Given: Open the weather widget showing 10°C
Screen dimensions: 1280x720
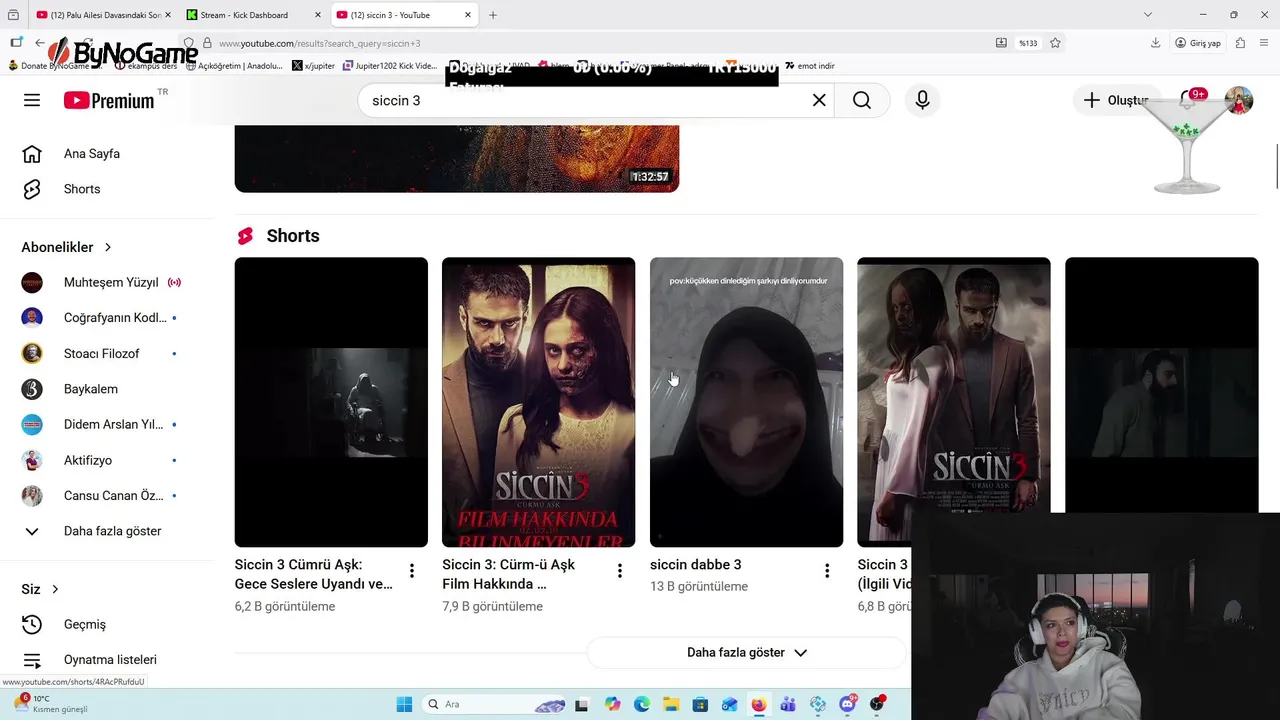Looking at the screenshot, I should click(50, 703).
